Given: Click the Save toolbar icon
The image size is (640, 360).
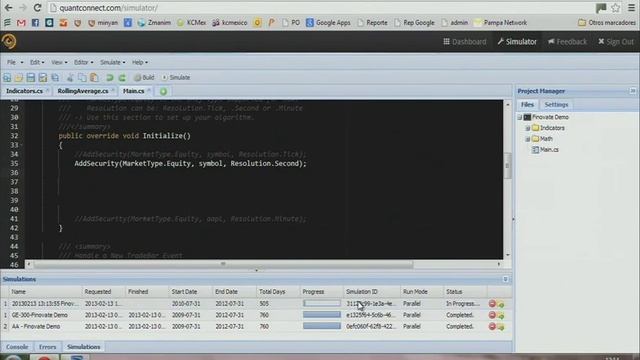Looking at the screenshot, I should click(x=31, y=77).
